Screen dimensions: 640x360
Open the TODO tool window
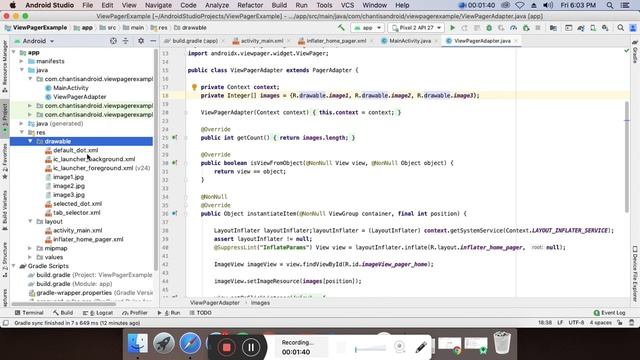pyautogui.click(x=200, y=313)
